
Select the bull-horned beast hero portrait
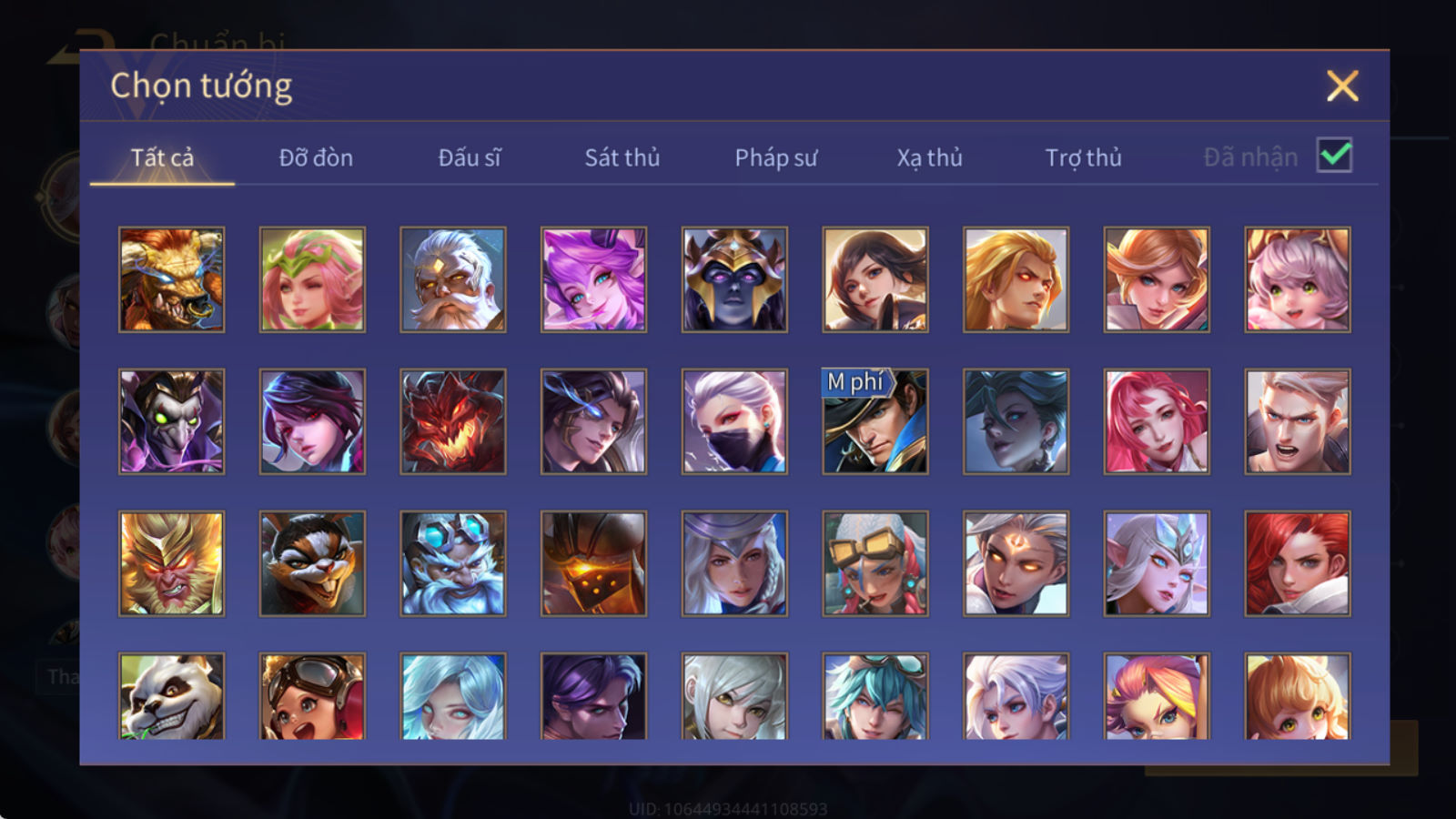pos(171,279)
